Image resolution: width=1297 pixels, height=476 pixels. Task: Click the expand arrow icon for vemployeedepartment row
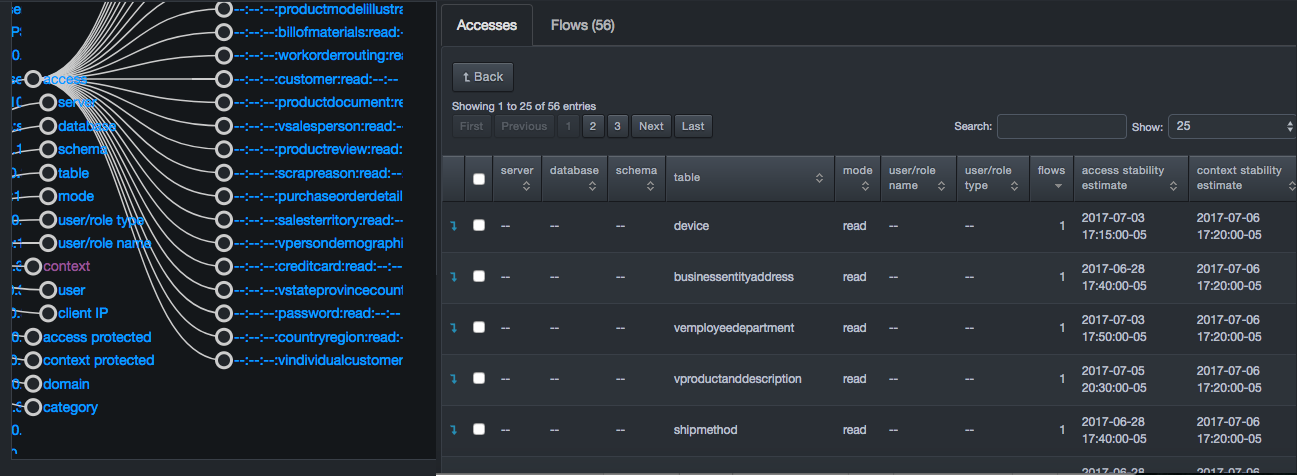[452, 328]
